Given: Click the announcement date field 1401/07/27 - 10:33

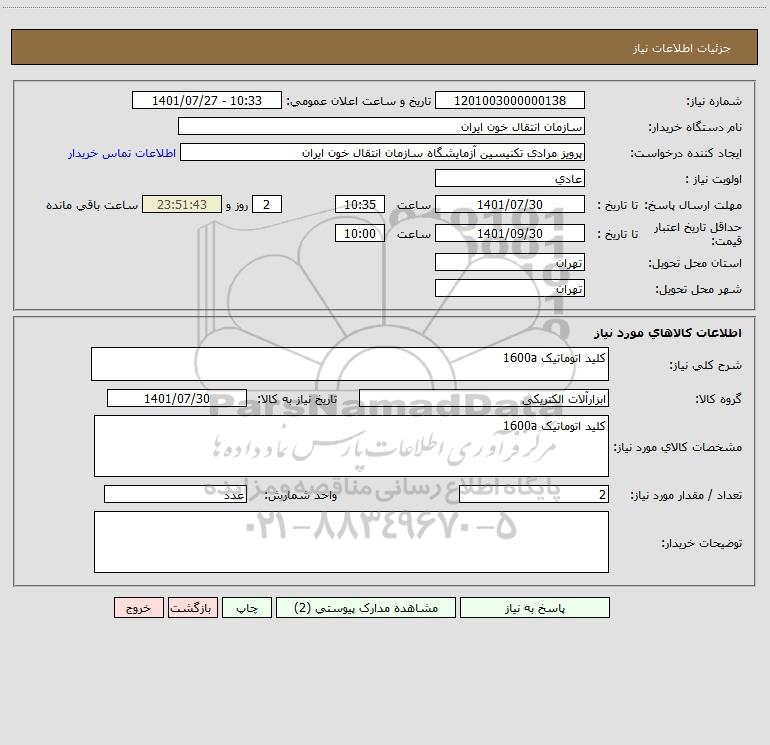Looking at the screenshot, I should tap(207, 100).
